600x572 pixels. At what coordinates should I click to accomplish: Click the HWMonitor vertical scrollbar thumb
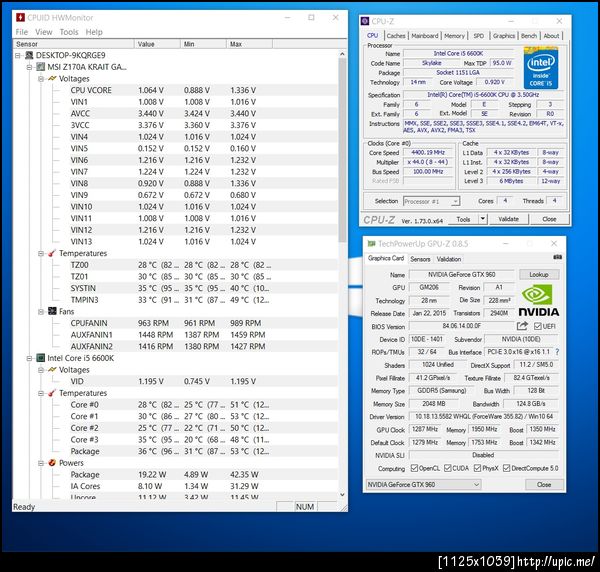pos(342,150)
